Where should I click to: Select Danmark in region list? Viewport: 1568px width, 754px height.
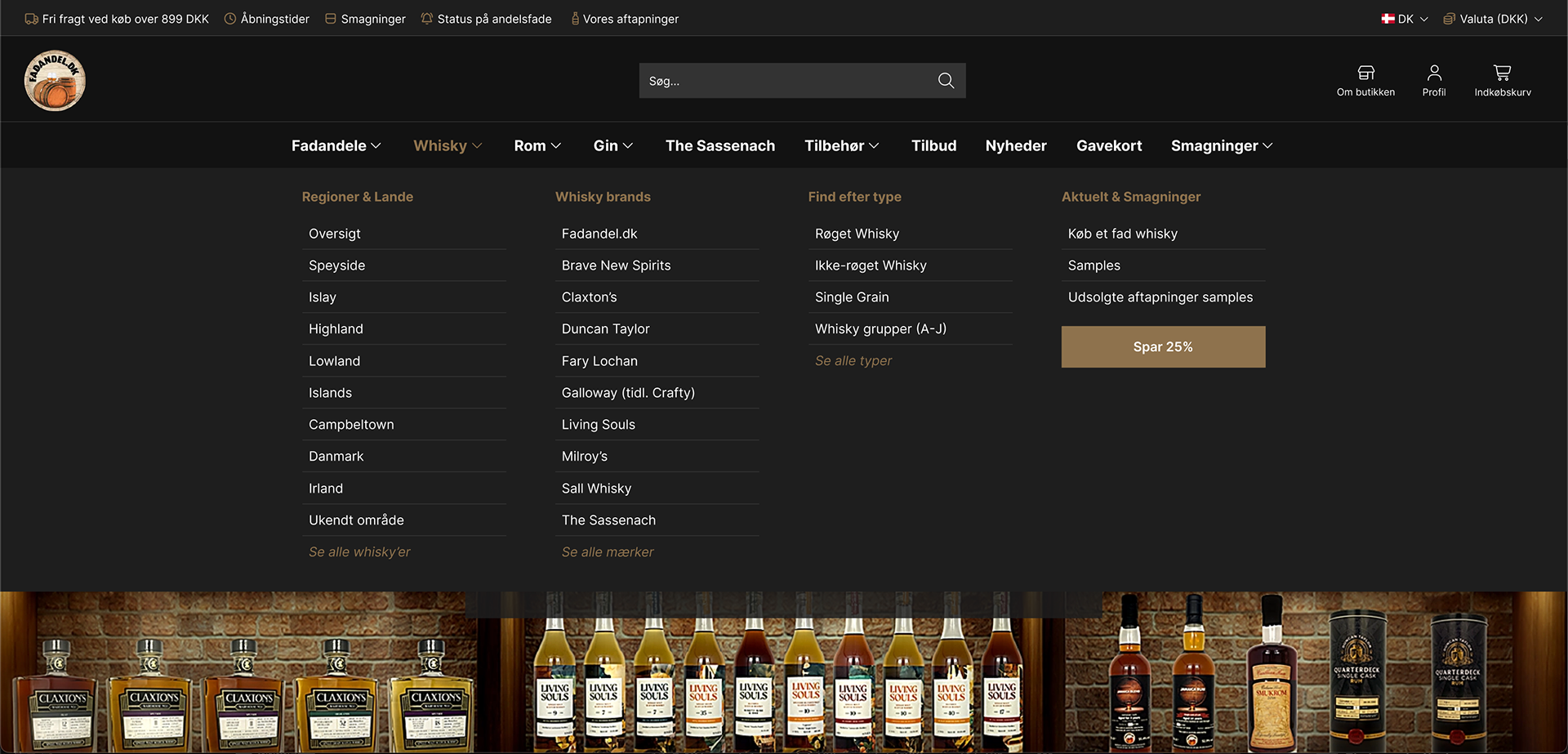coord(404,457)
